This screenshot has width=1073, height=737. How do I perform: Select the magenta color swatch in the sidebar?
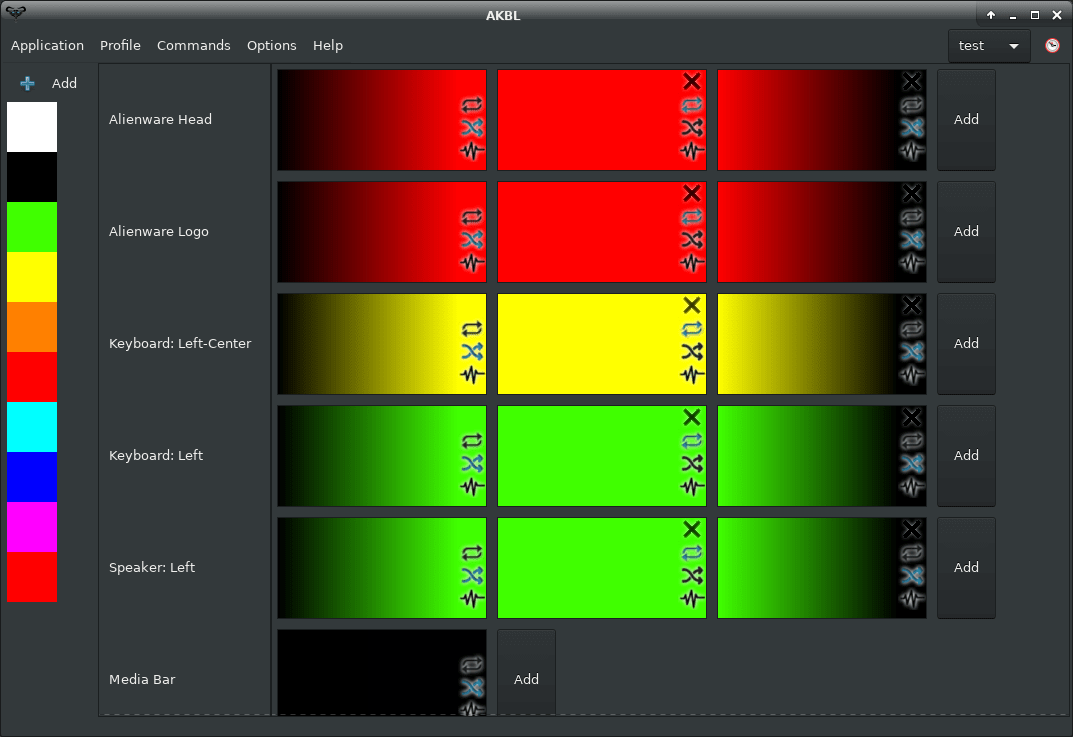[x=31, y=526]
